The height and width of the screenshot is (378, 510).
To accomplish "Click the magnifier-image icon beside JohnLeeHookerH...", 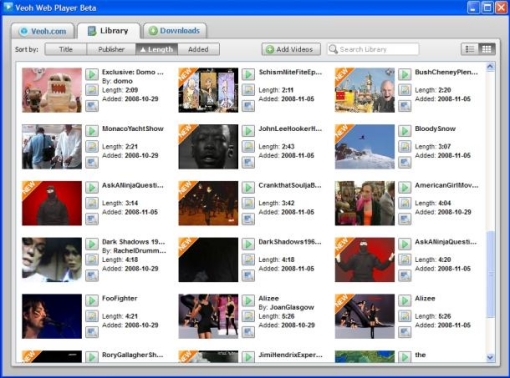I will coord(248,163).
